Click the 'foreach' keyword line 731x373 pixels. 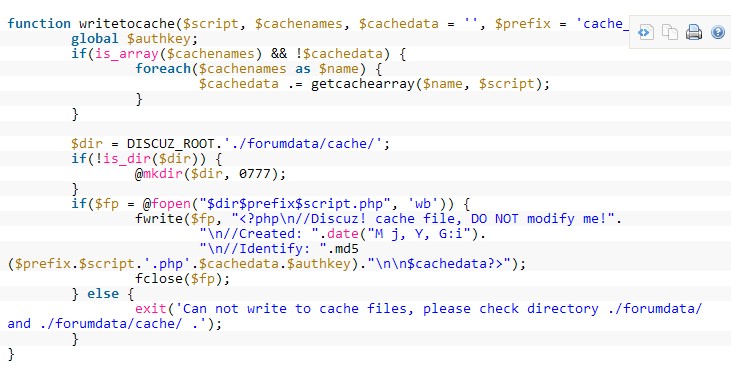[259, 69]
